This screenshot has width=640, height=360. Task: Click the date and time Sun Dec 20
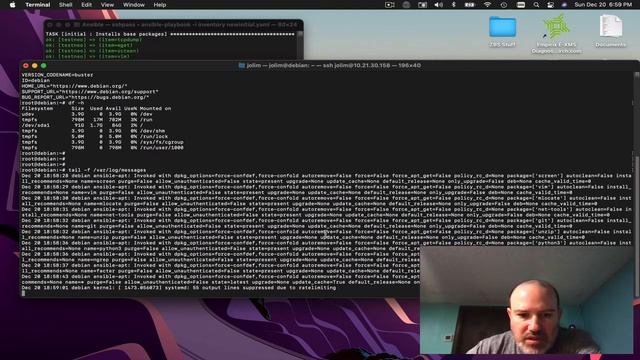coord(603,5)
